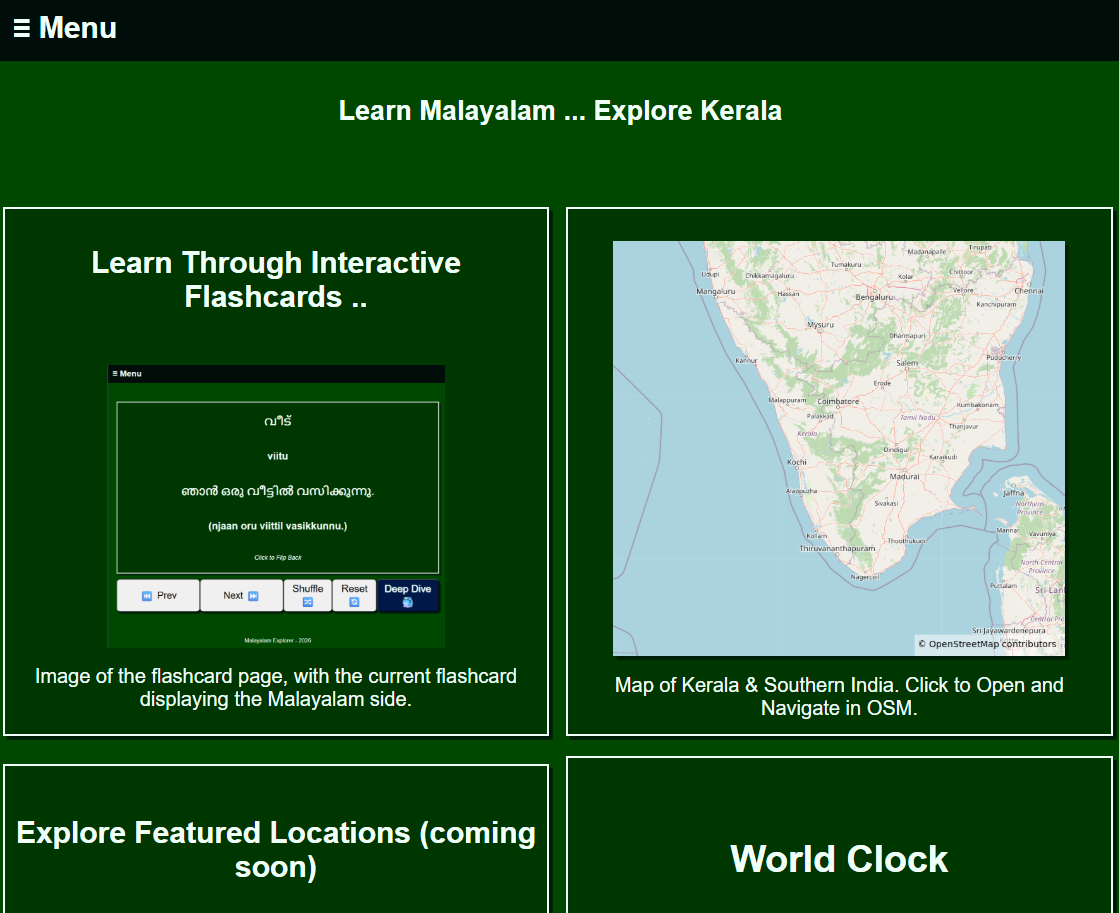1119x913 pixels.
Task: Click Kochi on the map
Action: coord(797,462)
